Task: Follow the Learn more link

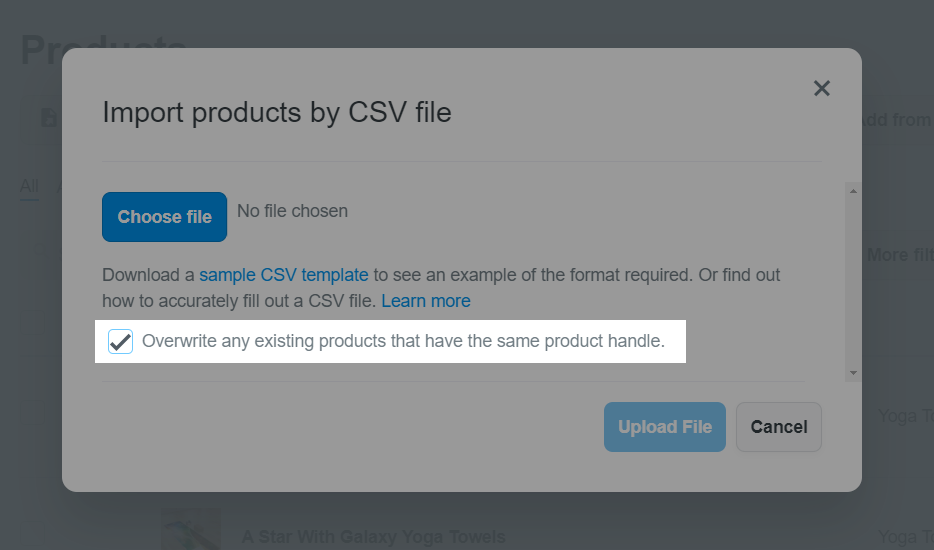Action: (x=426, y=301)
